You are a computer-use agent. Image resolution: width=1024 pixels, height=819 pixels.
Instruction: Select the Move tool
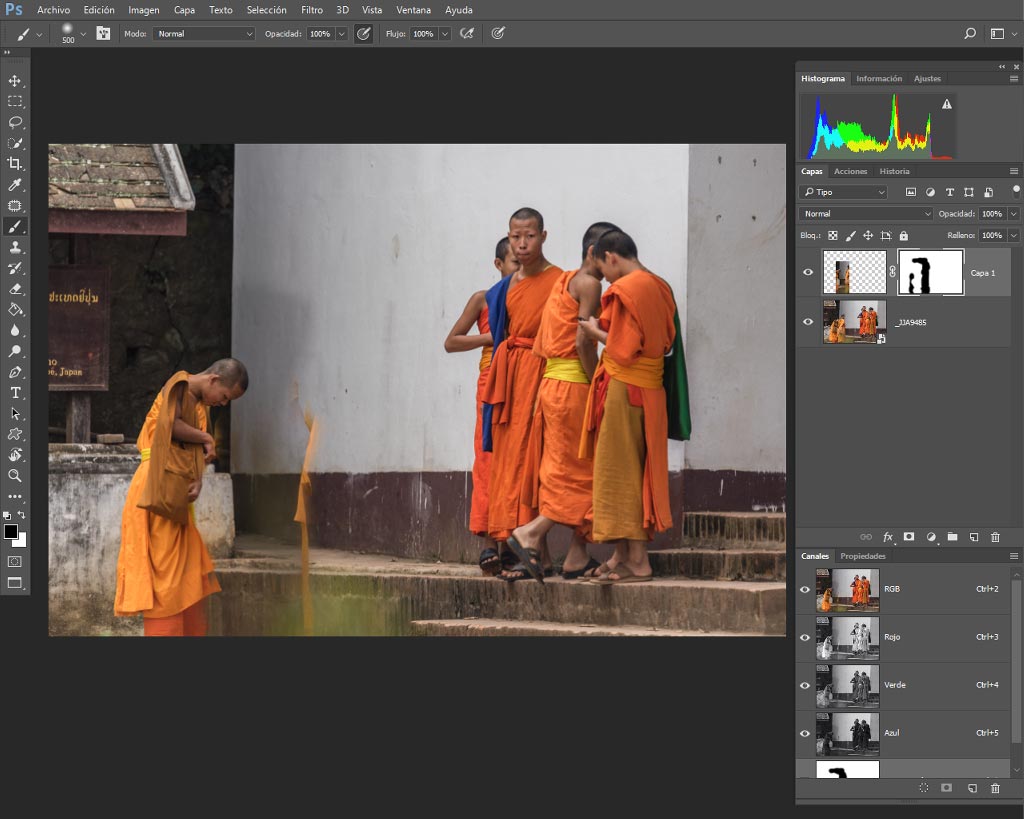tap(14, 81)
